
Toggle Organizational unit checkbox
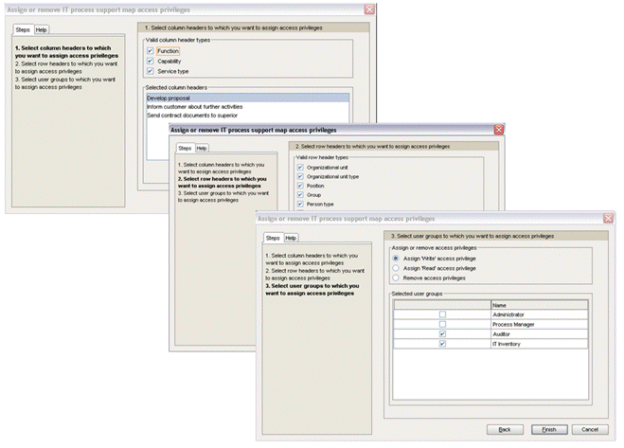click(300, 168)
